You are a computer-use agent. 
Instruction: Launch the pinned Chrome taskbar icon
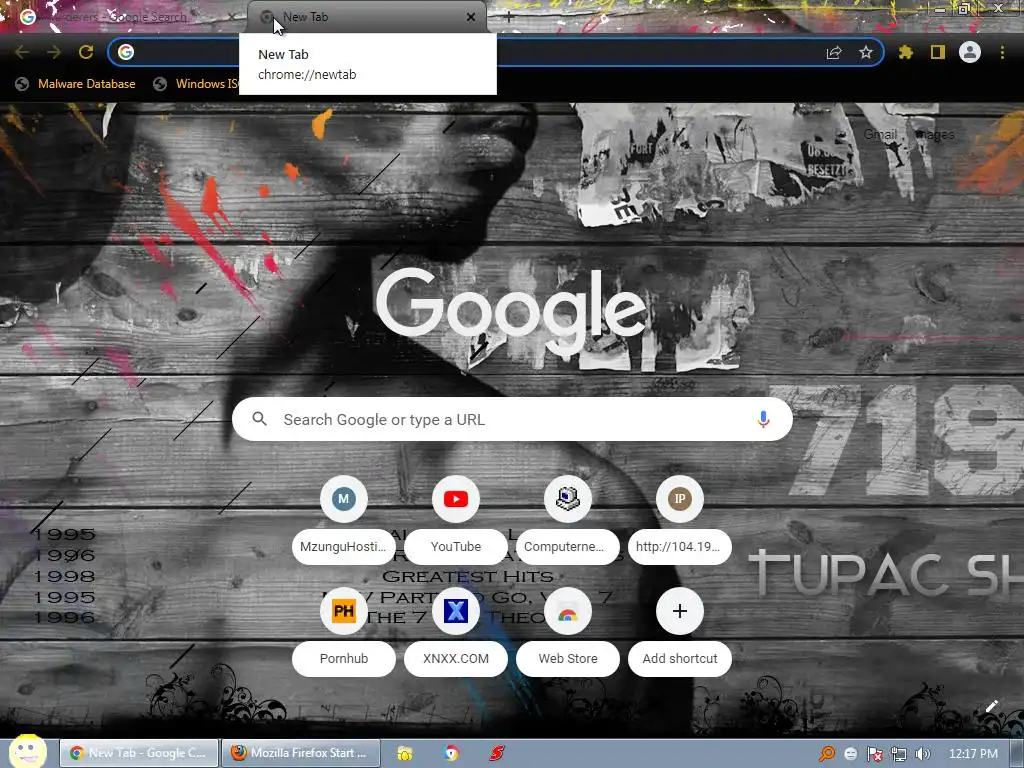pyautogui.click(x=451, y=754)
